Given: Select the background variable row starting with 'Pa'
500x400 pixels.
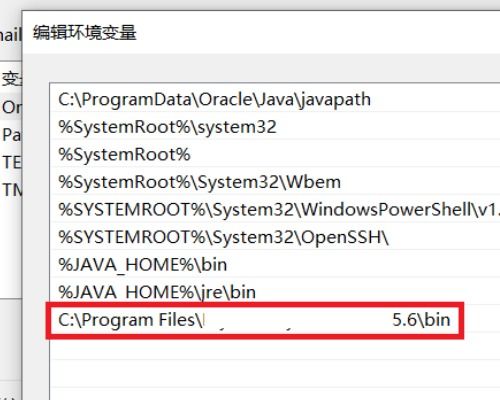Looking at the screenshot, I should (x=11, y=135).
